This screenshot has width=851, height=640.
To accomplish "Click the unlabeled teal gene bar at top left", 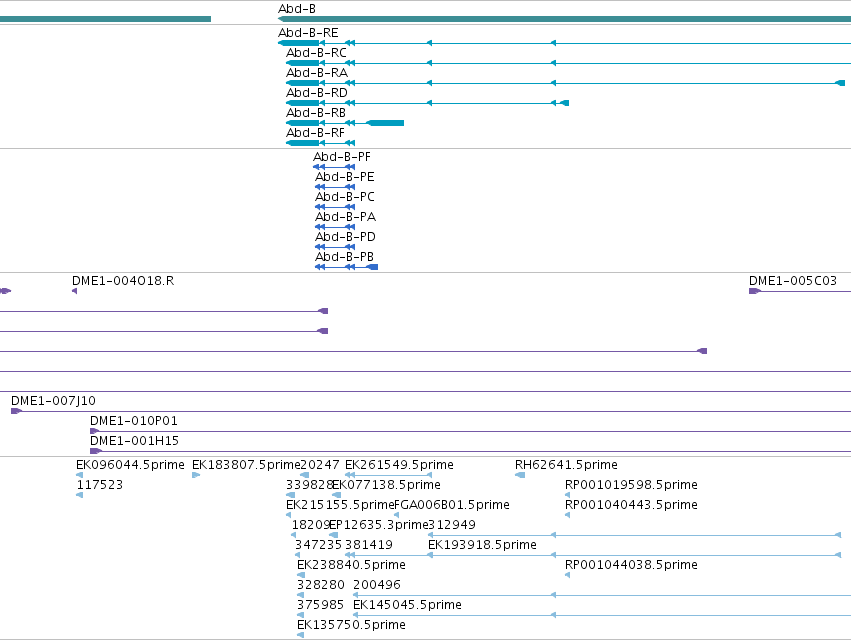I will pos(105,19).
